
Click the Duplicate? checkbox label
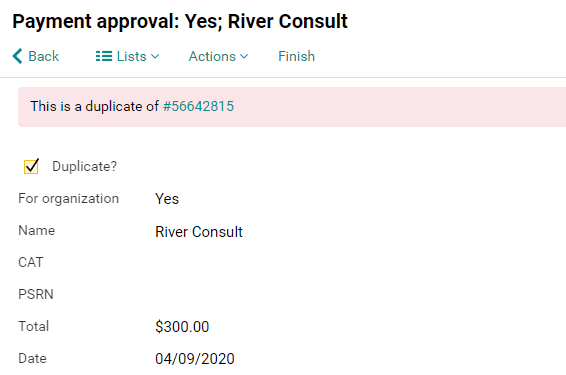(84, 166)
